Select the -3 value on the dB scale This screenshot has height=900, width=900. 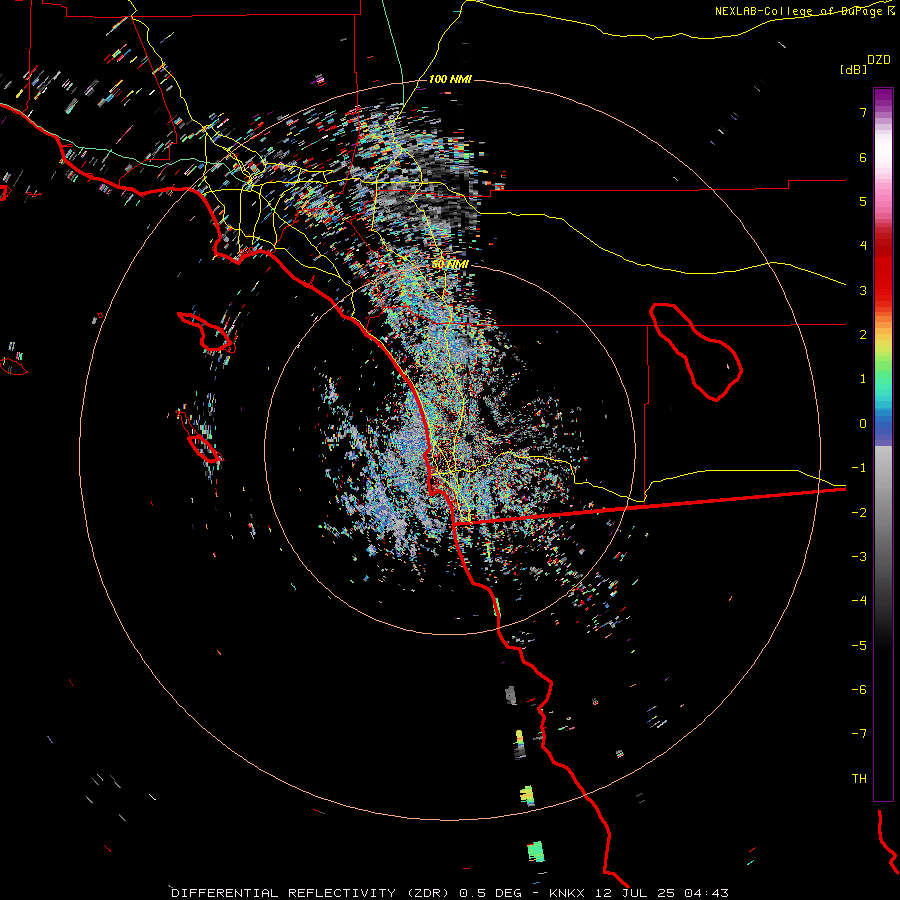(859, 557)
